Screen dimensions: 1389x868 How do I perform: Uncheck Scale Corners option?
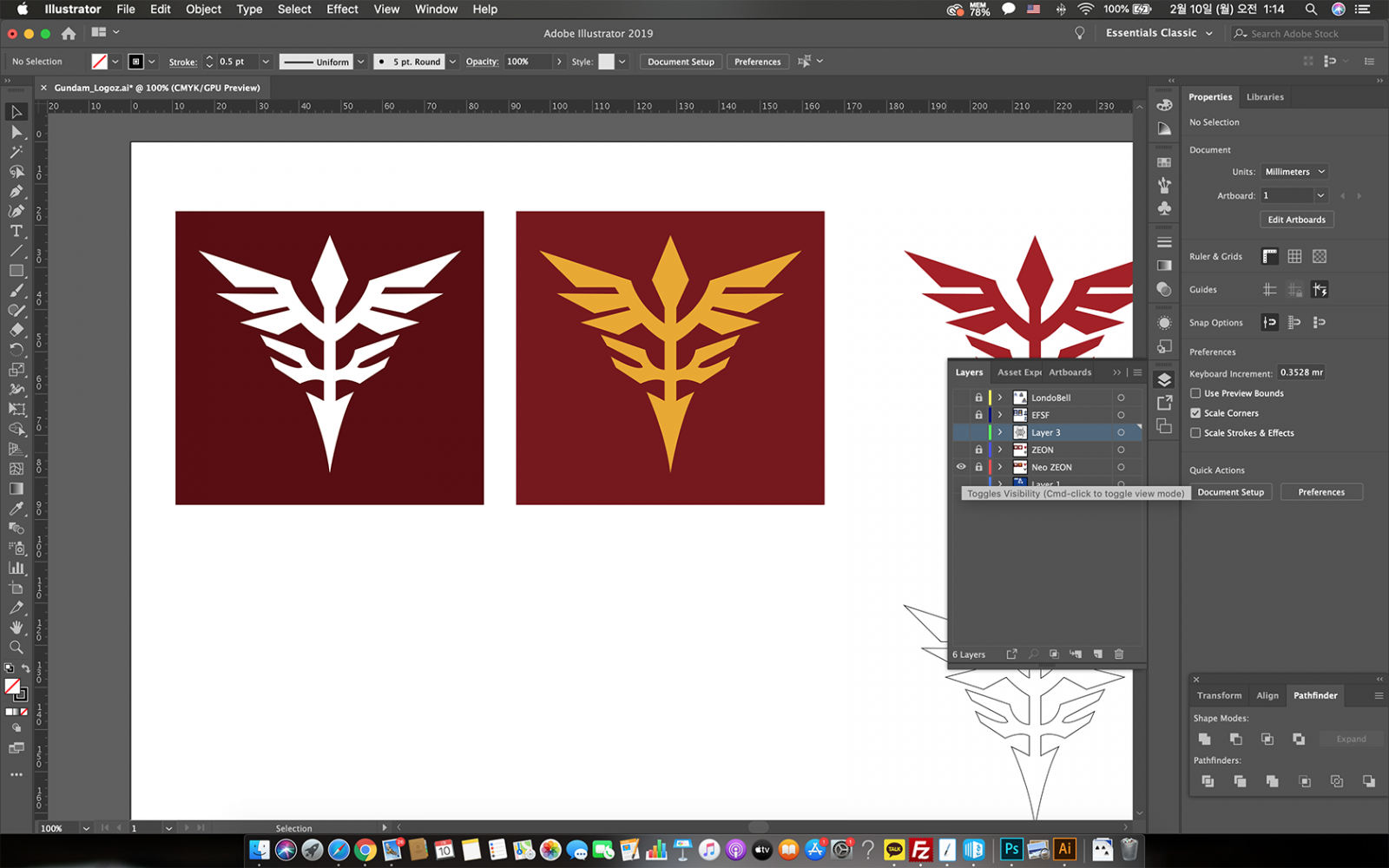pos(1195,413)
